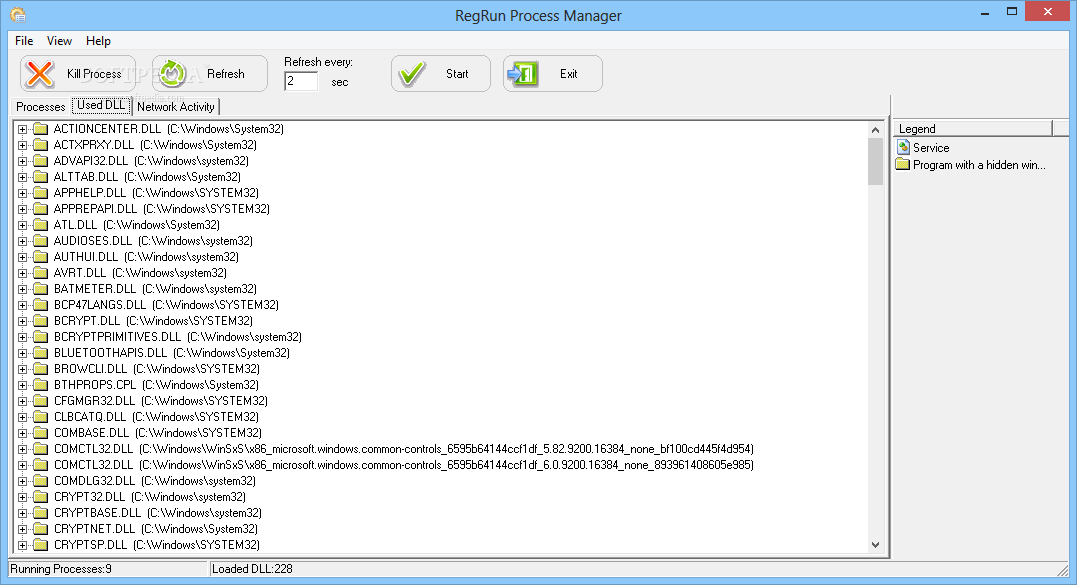Click folder icon of ACTIONCENTER.DLL
1077x585 pixels.
(x=41, y=128)
